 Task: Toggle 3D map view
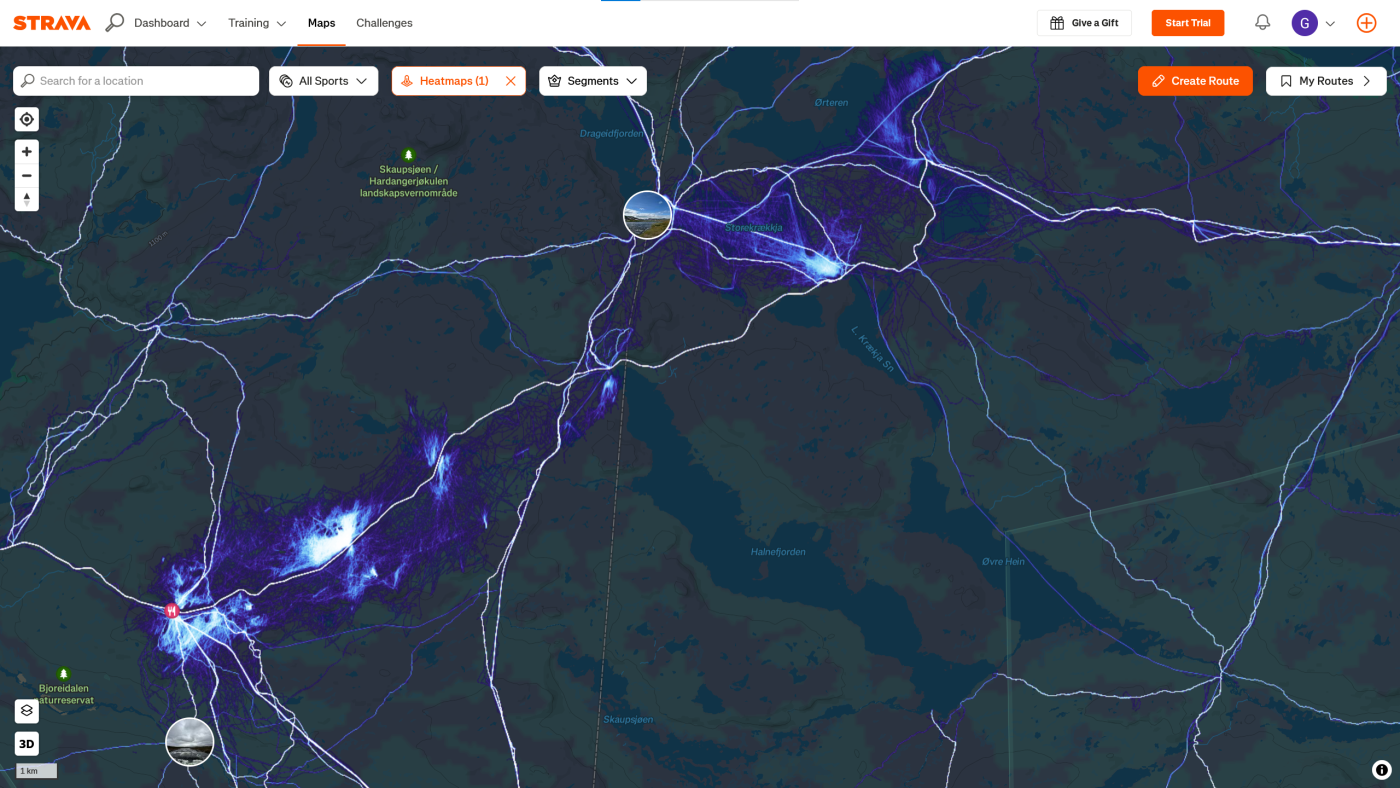[x=27, y=744]
